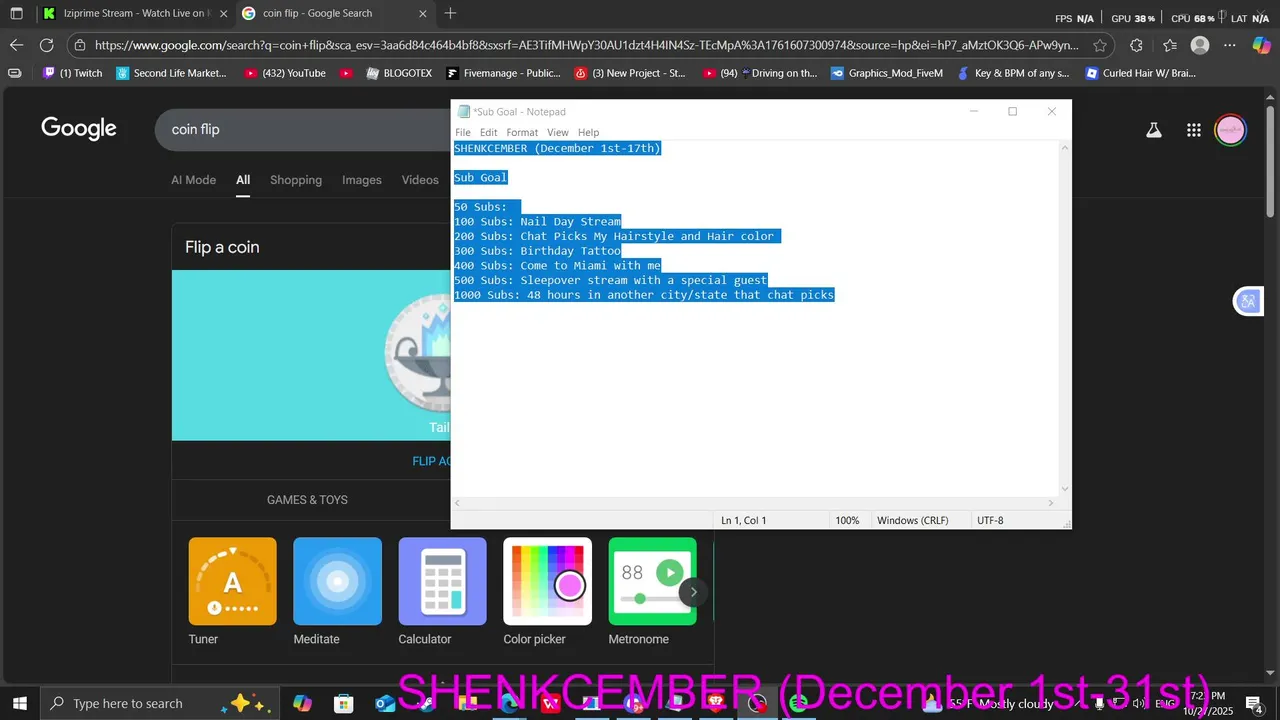The height and width of the screenshot is (720, 1280).
Task: Switch to the coin flip Google Search tab
Action: [x=335, y=14]
